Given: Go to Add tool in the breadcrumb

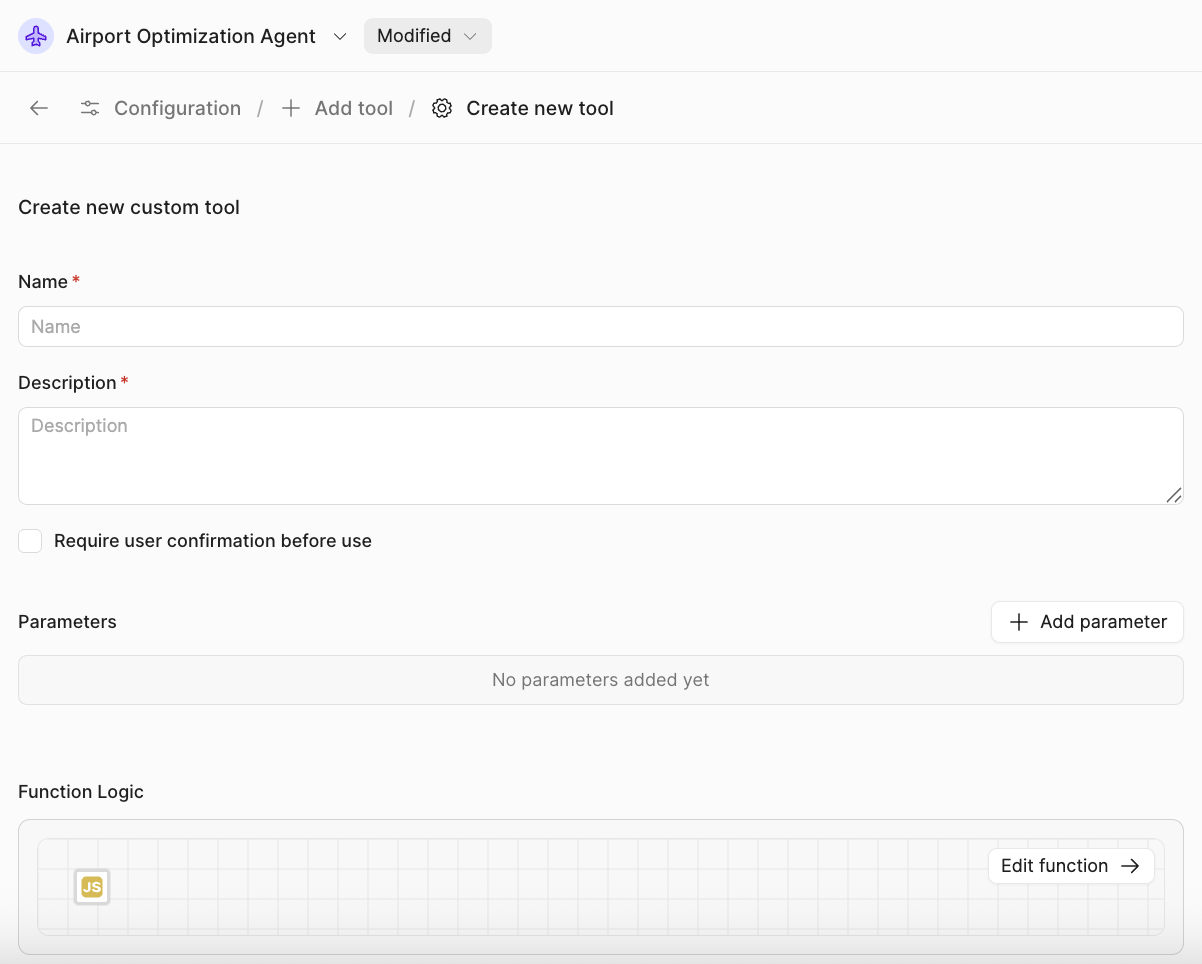Looking at the screenshot, I should pyautogui.click(x=353, y=107).
